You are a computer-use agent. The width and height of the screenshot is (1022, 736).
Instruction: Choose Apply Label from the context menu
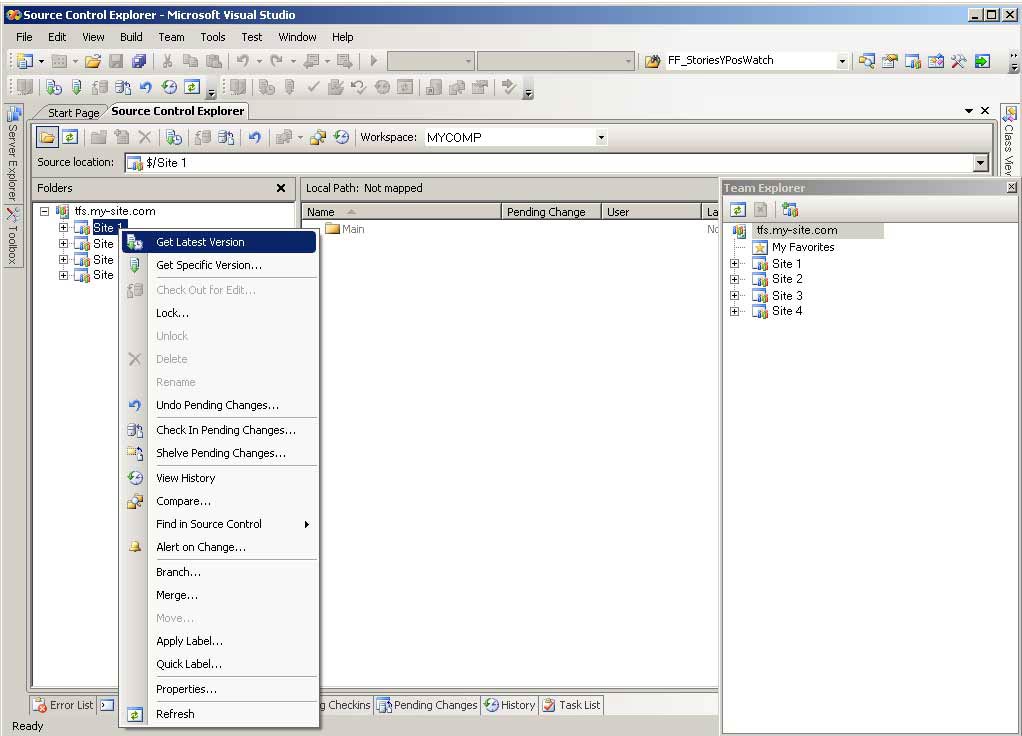click(x=220, y=641)
